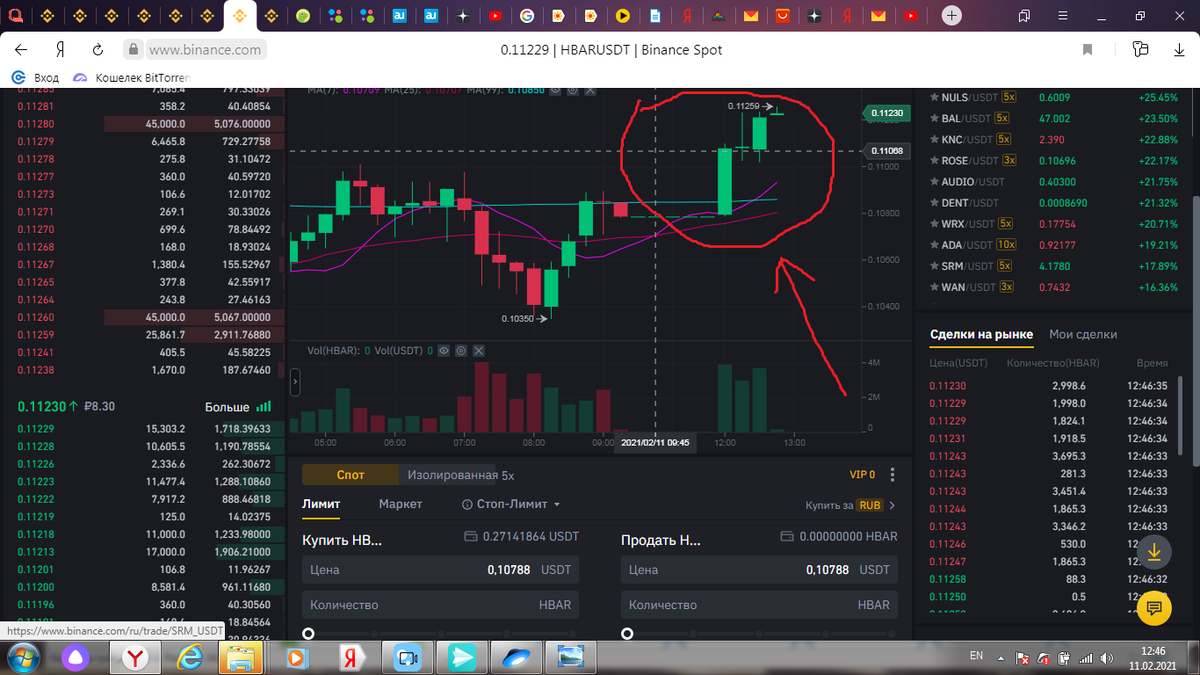Toggle volume indicator visibility eye icon
Screen dimensions: 1200x675
[x=443, y=351]
